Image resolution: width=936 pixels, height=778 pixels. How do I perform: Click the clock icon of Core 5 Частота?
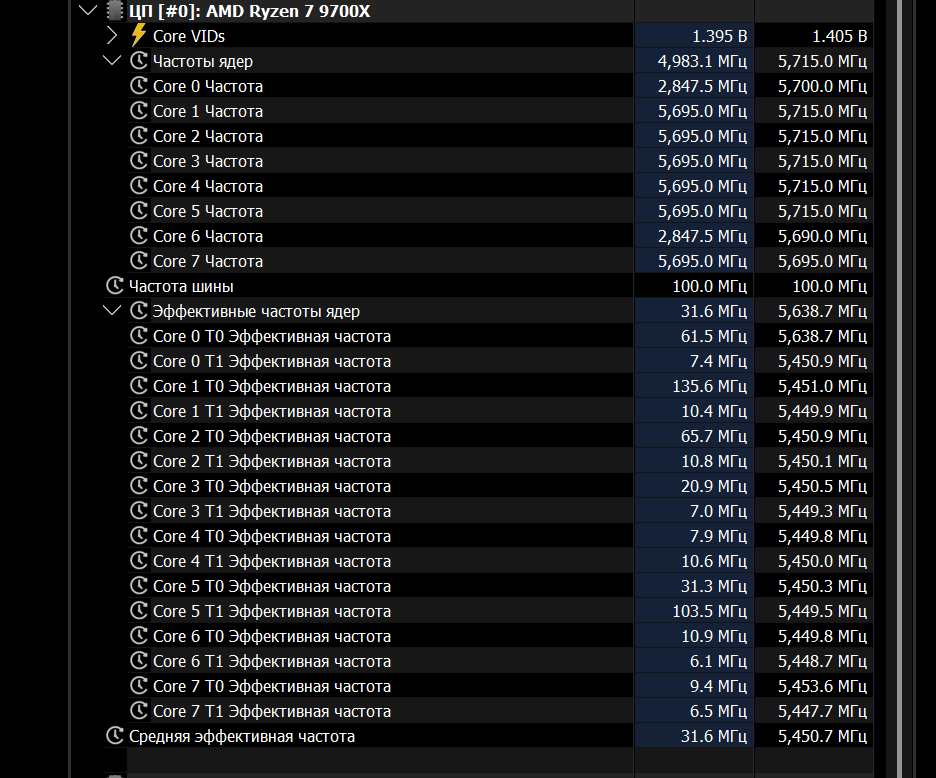(x=138, y=211)
